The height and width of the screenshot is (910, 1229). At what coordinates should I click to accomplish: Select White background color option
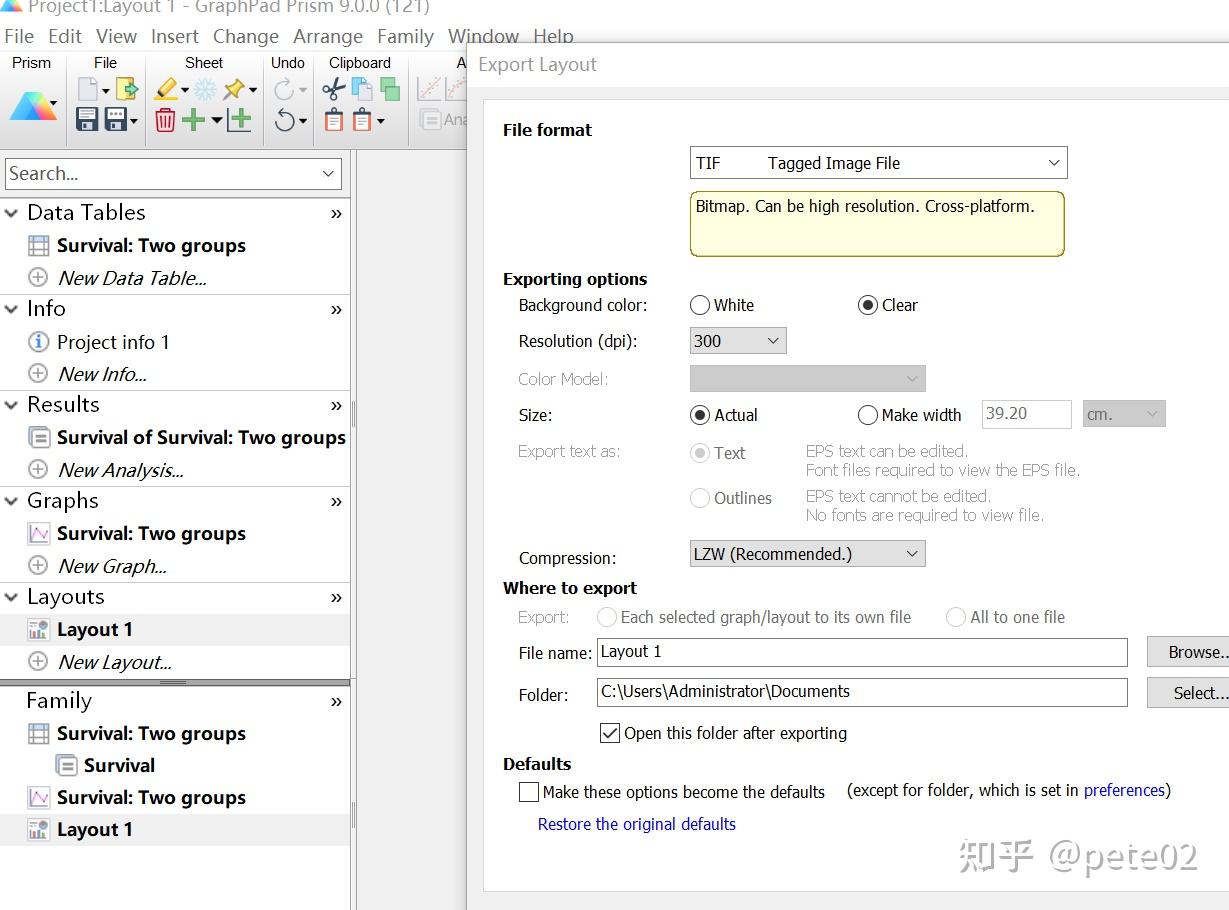(x=700, y=305)
